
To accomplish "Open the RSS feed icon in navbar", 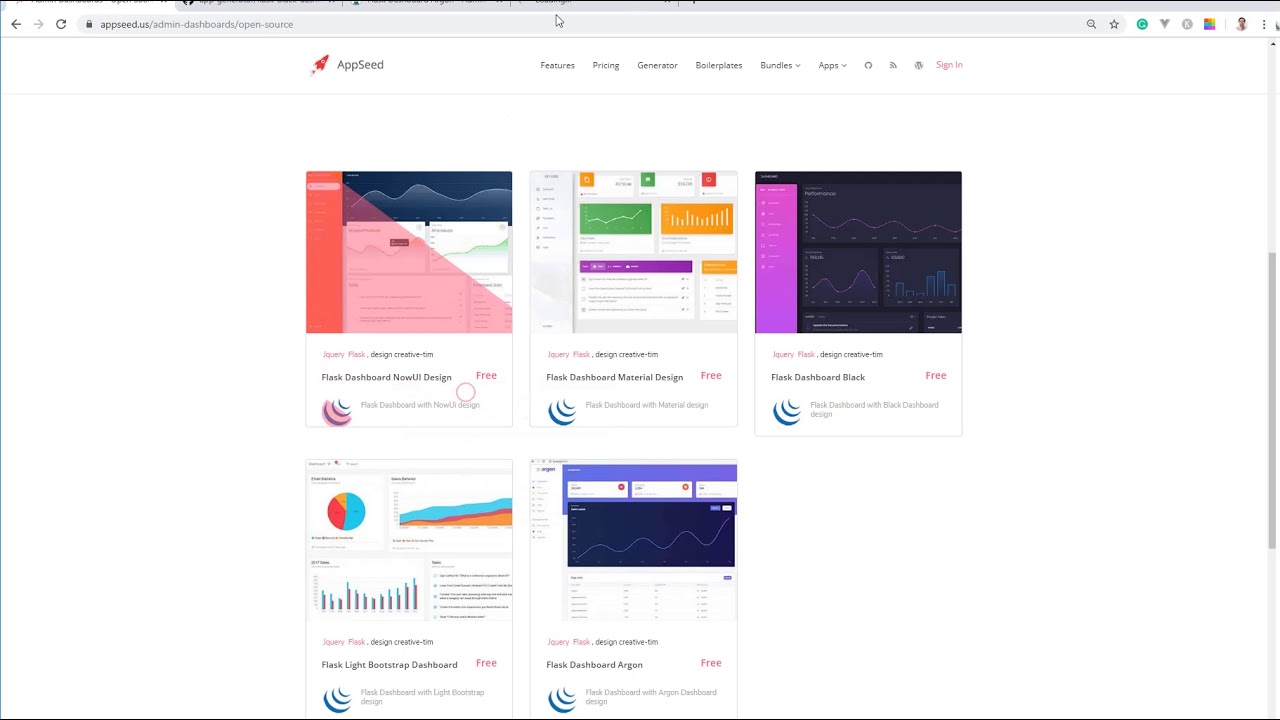I will click(893, 65).
